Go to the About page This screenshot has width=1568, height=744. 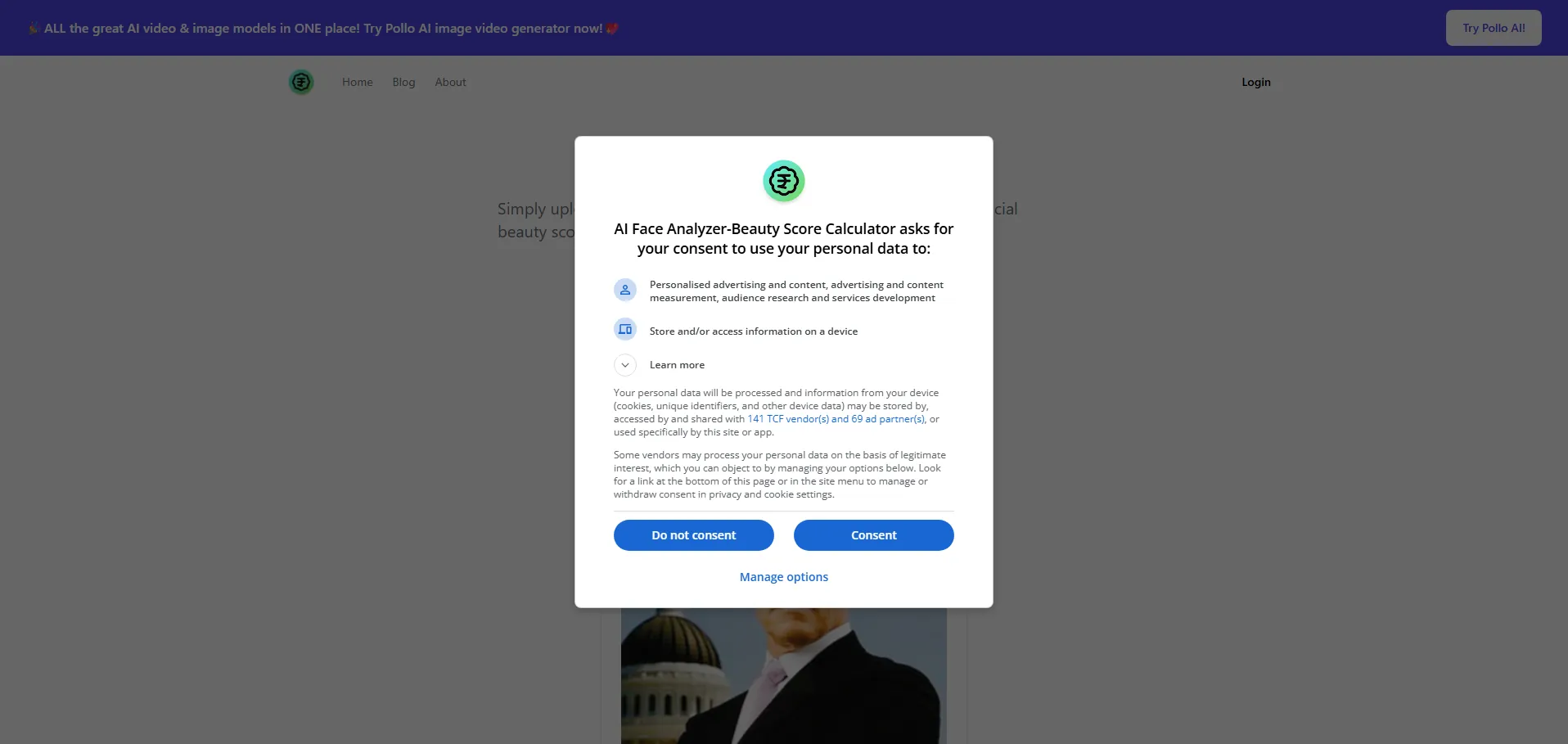[x=450, y=82]
